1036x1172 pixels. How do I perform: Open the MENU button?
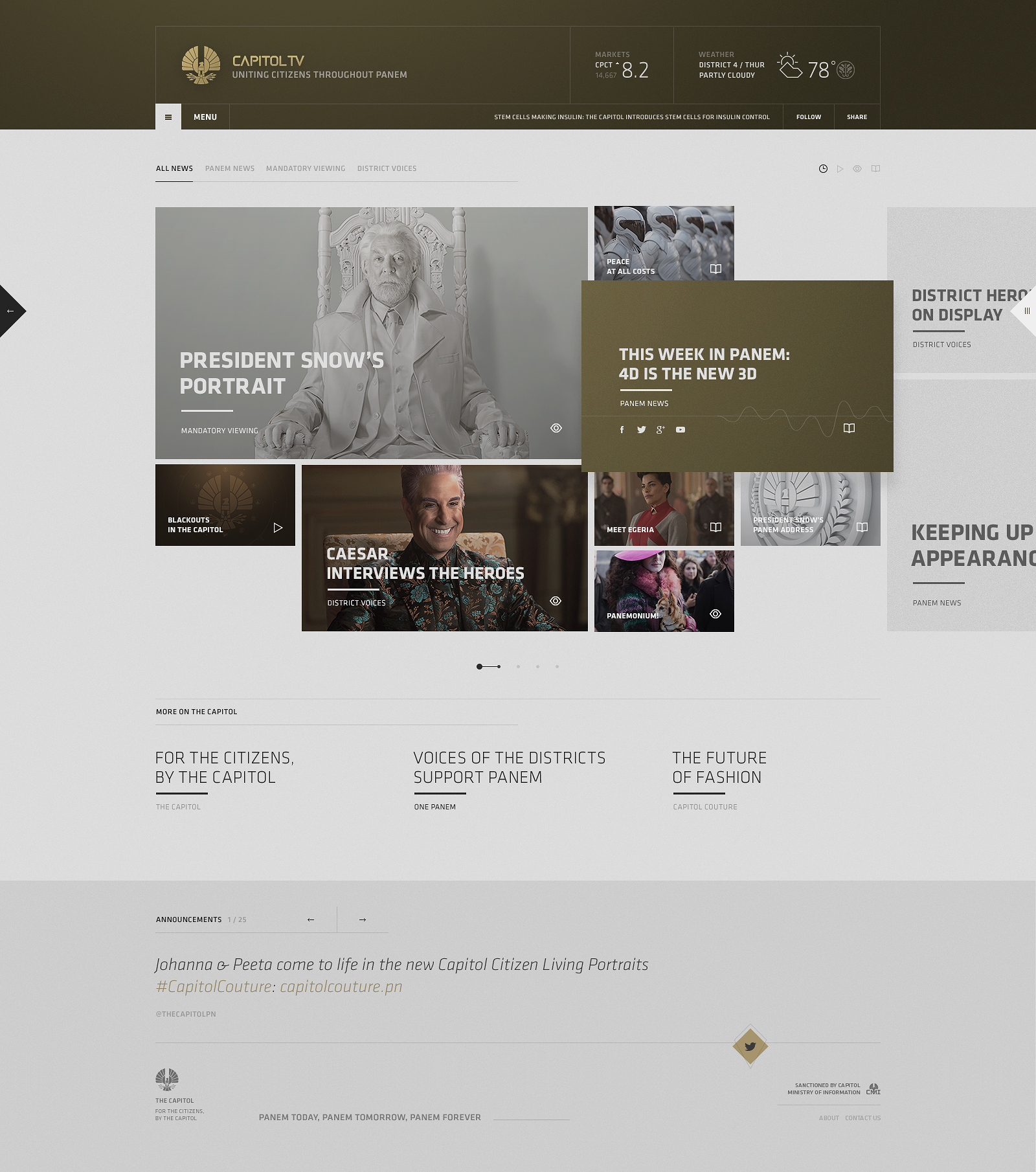[x=205, y=117]
